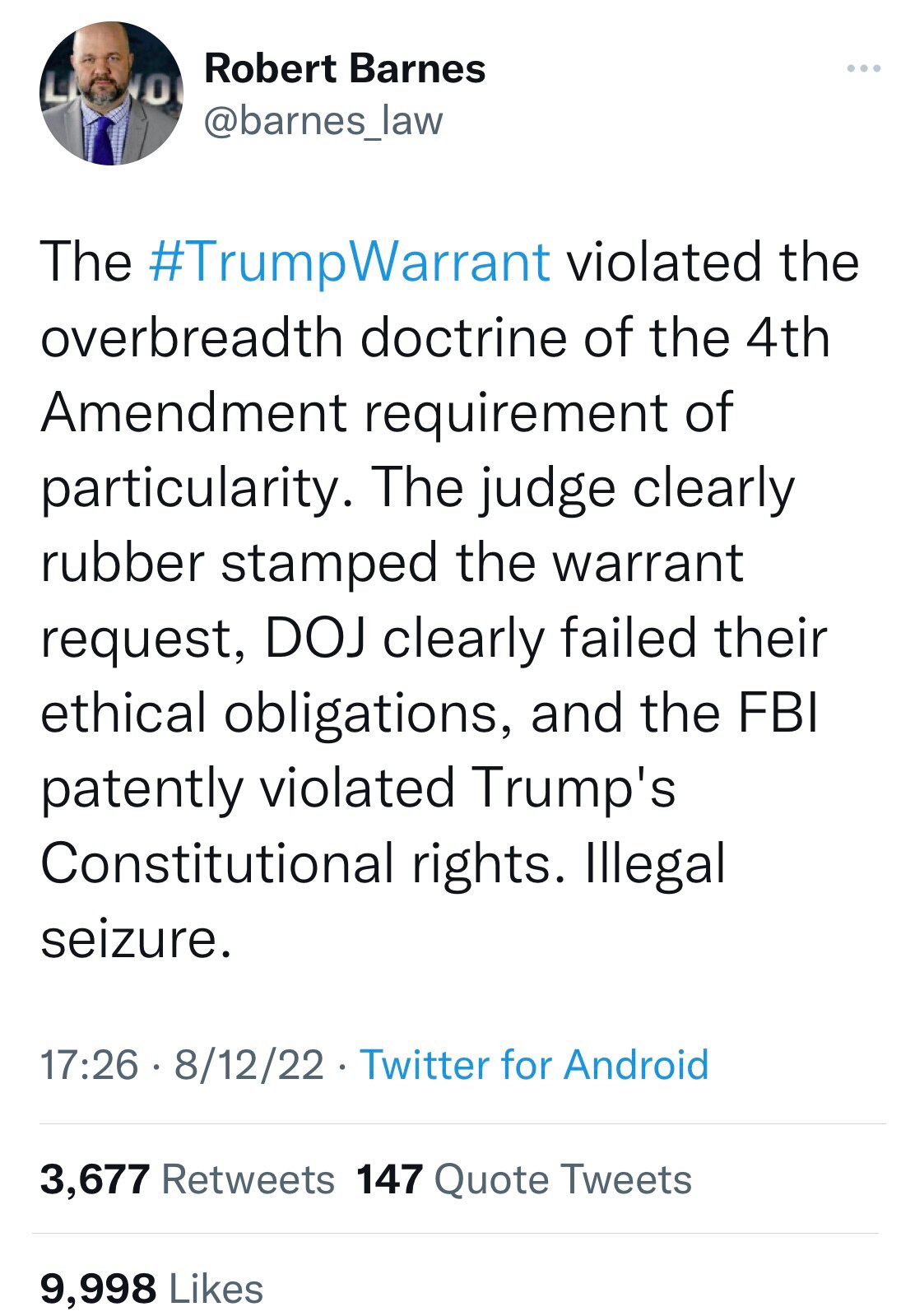Click the 8/12/22 tweet date
Viewport: 901px width, 1316px height.
pyautogui.click(x=248, y=1064)
